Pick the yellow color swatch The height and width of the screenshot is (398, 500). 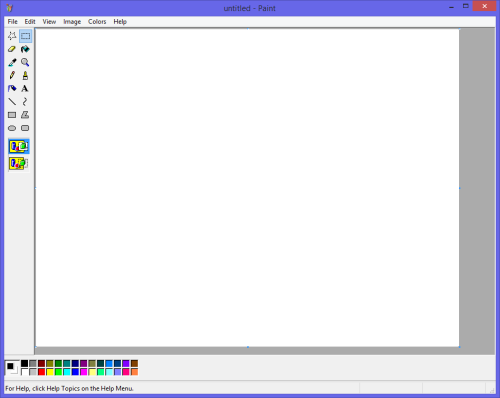[x=50, y=372]
